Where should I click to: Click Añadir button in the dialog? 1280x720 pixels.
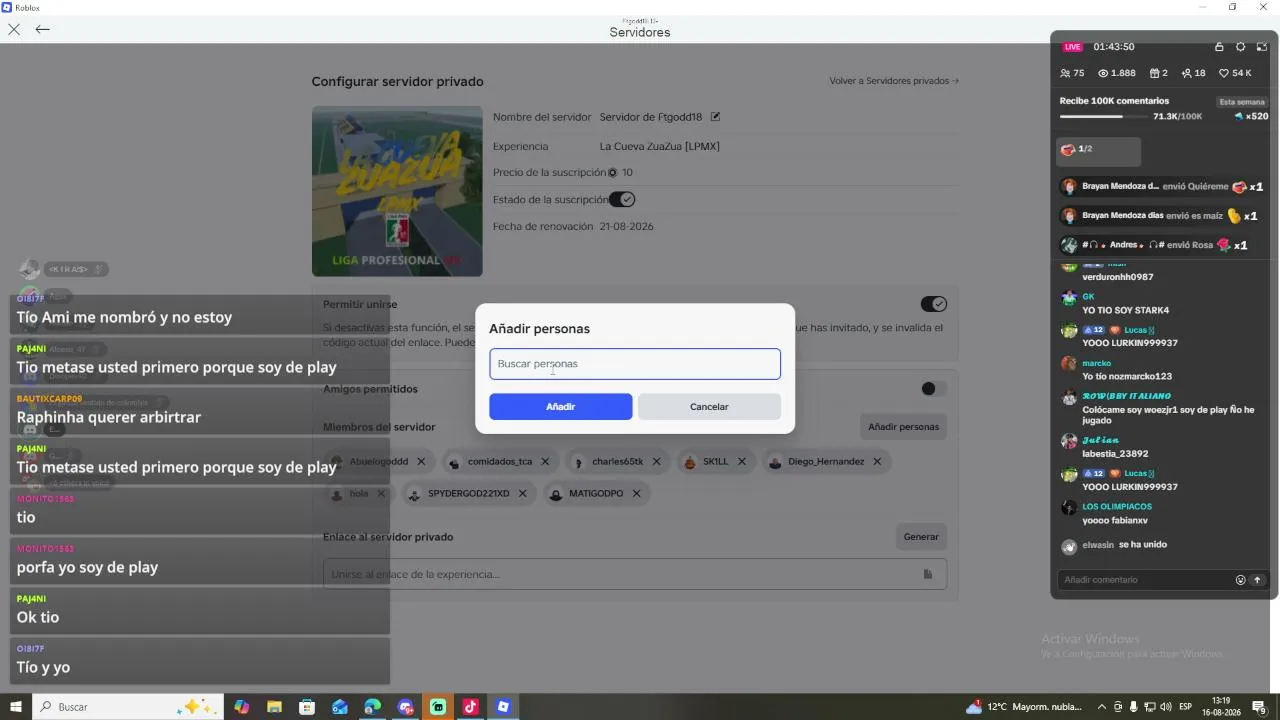tap(560, 407)
